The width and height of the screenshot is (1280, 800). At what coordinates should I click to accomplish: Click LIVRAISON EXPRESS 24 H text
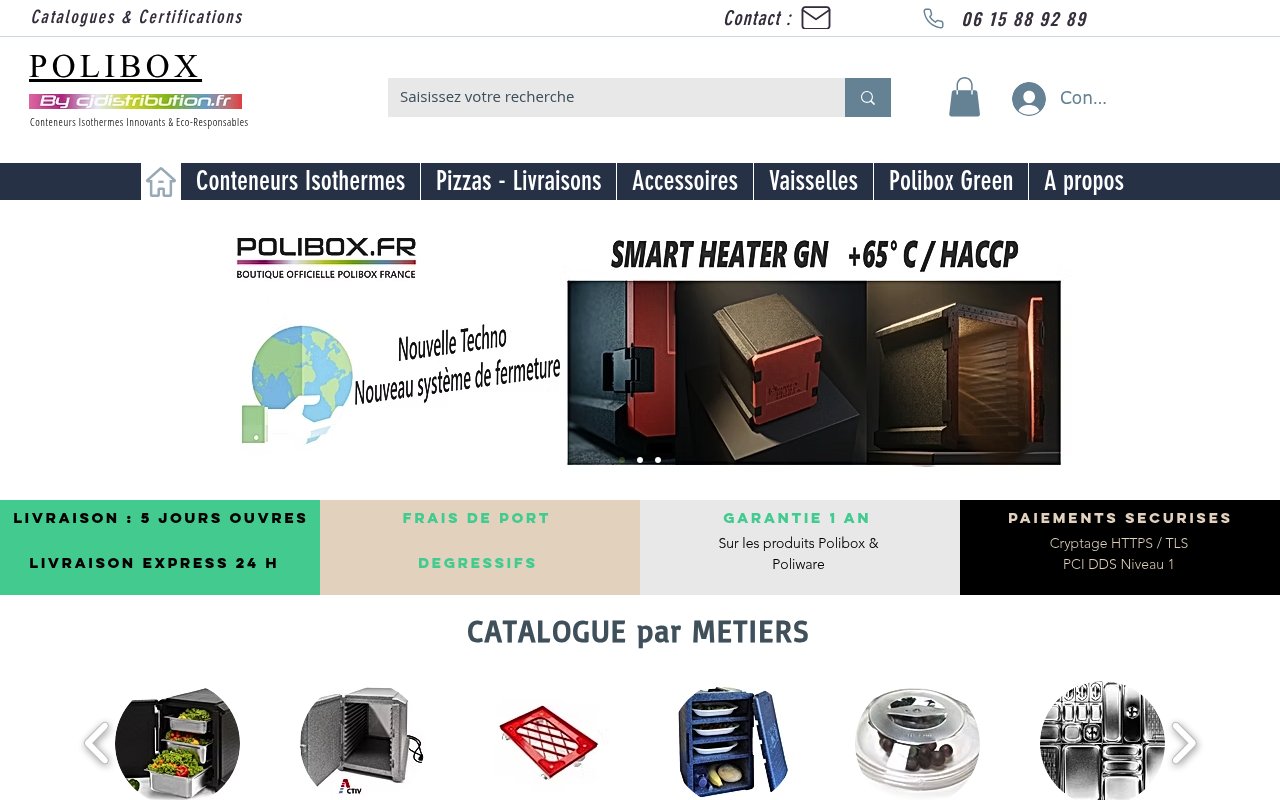coord(154,563)
